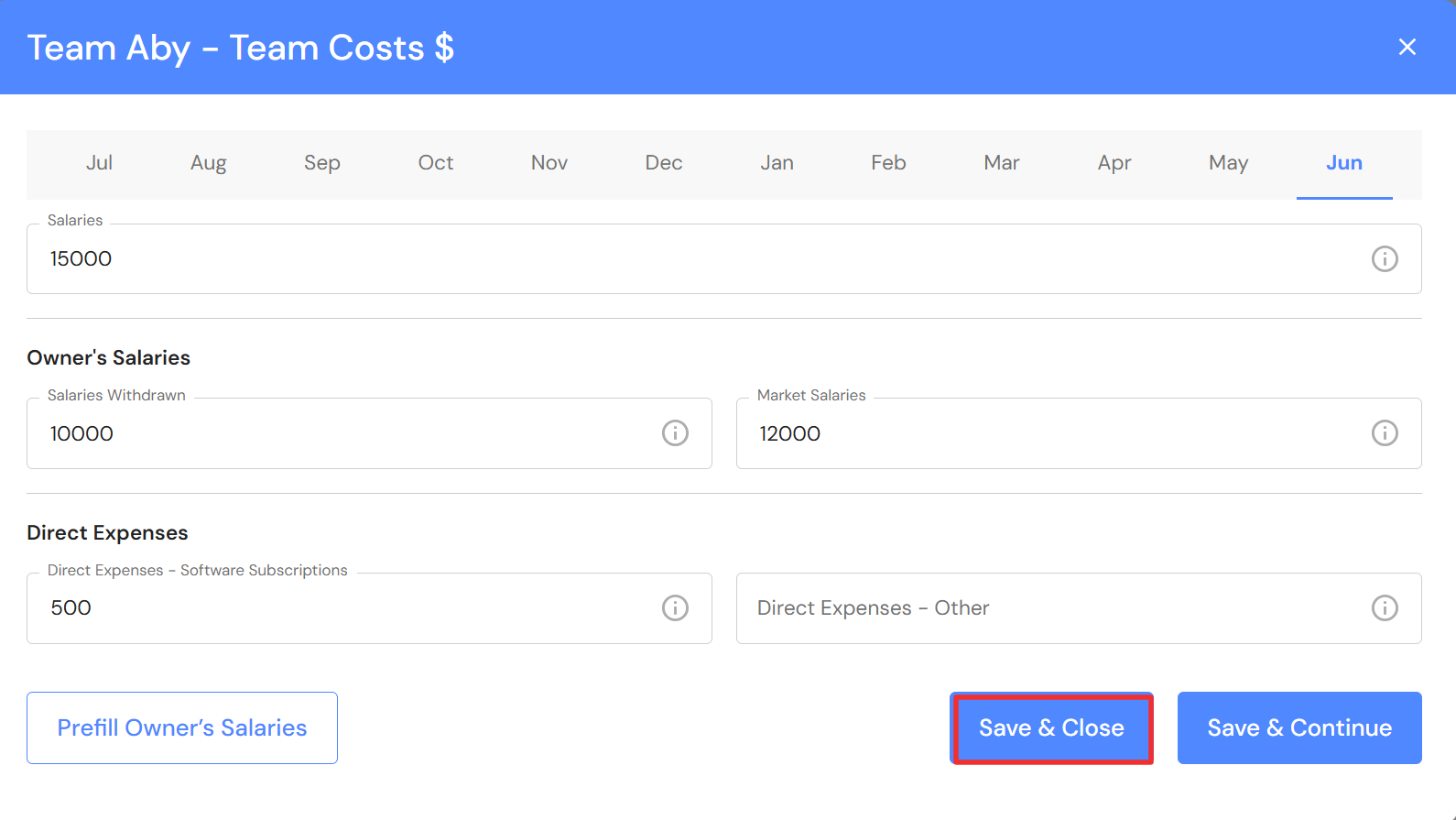1456x820 pixels.
Task: Click the Direct Expenses Other info icon
Action: 1385,608
